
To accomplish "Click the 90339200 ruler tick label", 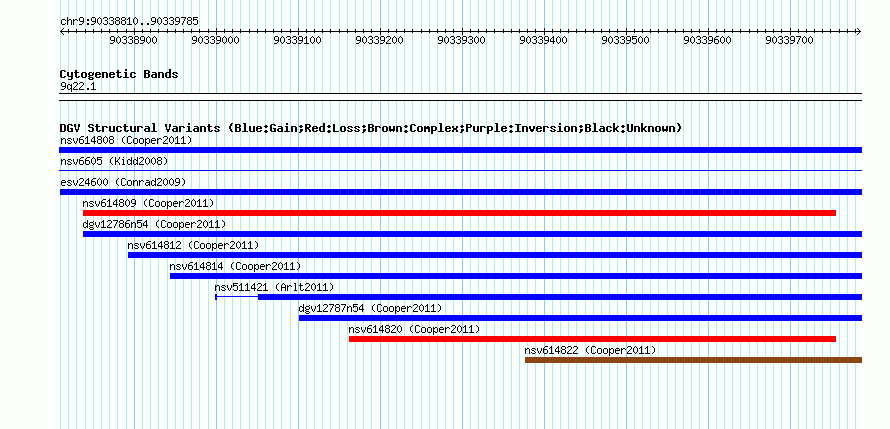I will click(x=380, y=40).
